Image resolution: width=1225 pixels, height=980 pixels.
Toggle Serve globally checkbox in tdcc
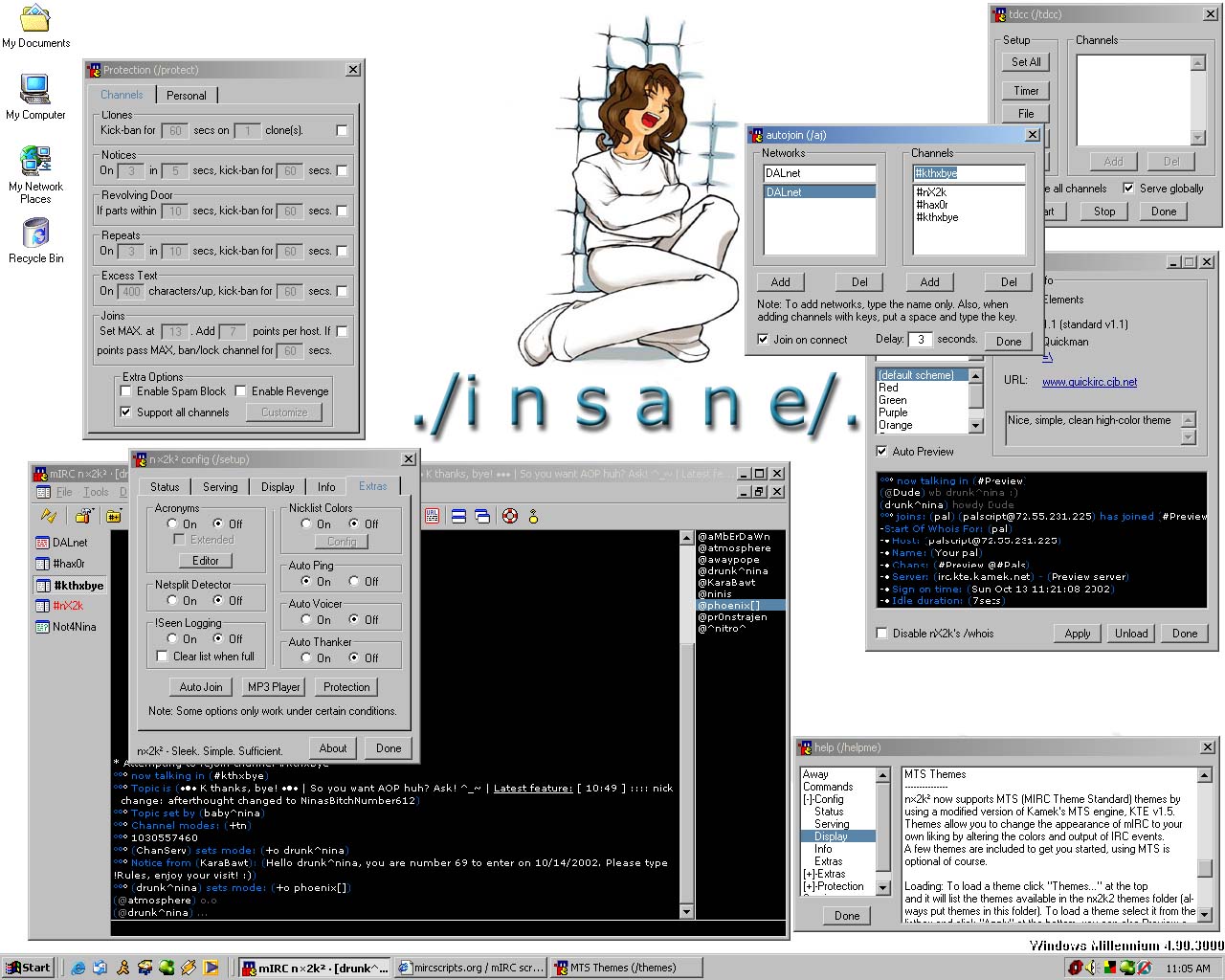click(x=1128, y=188)
